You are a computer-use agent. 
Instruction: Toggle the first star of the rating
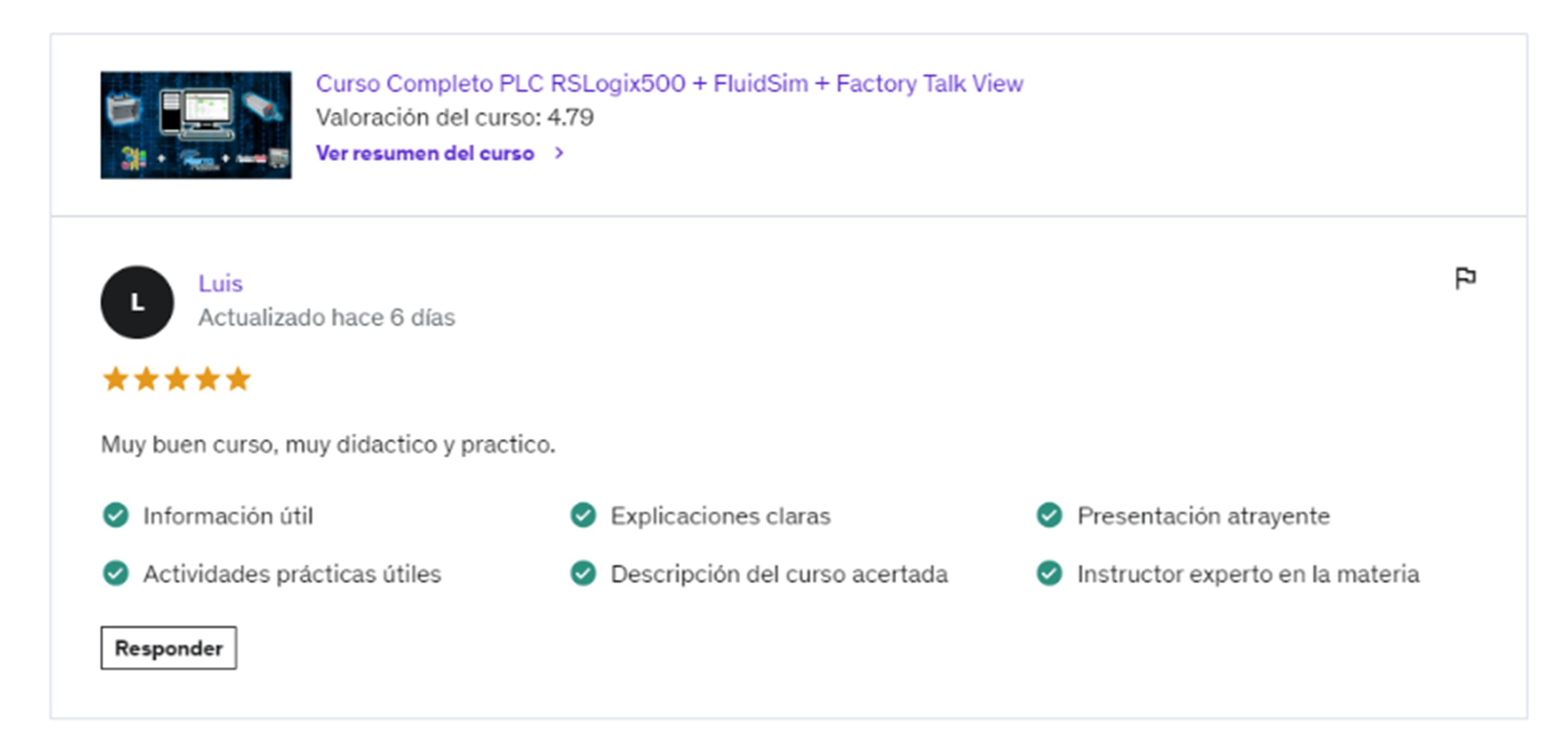tap(116, 378)
